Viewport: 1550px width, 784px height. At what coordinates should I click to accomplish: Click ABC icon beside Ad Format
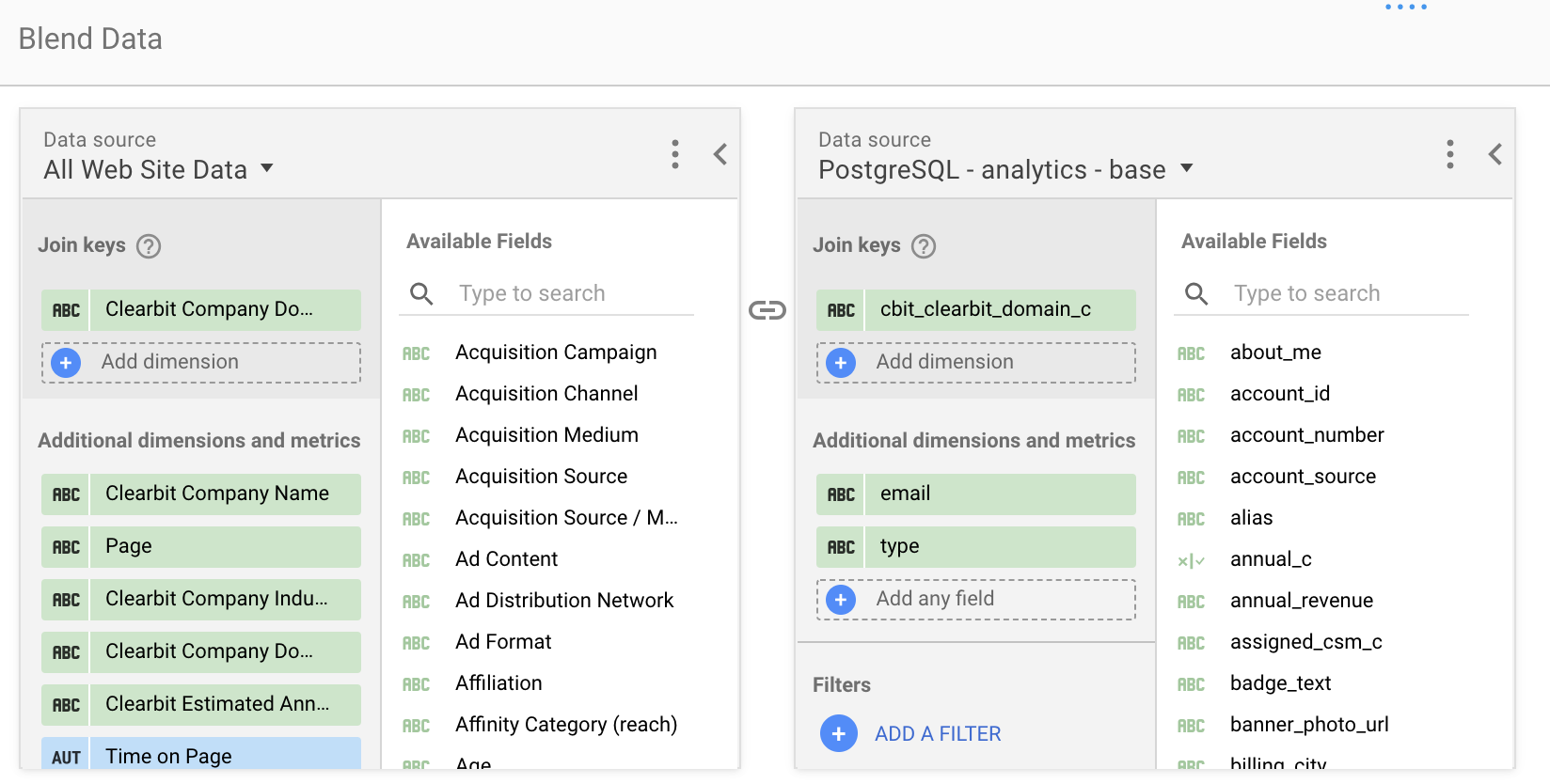(416, 644)
